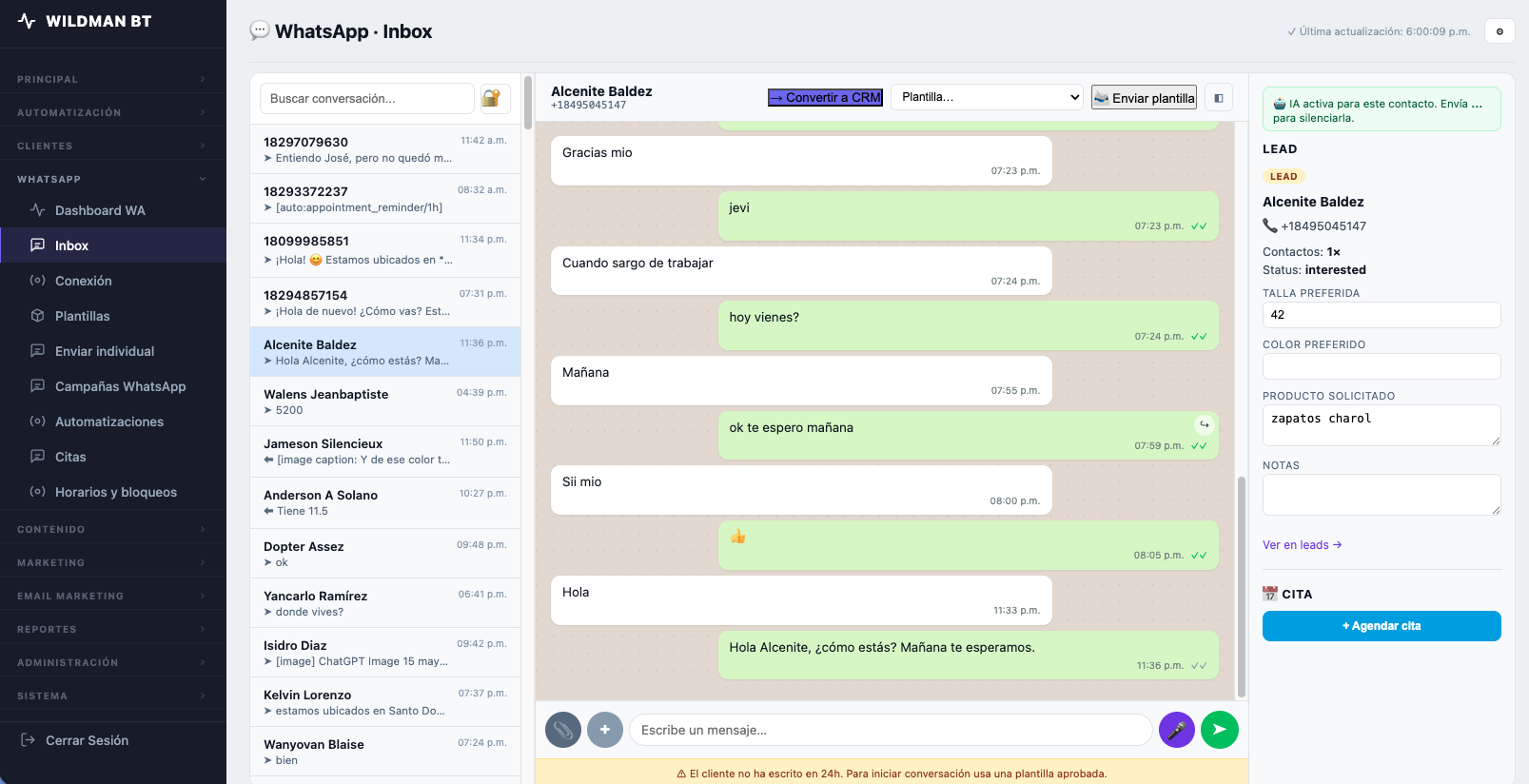Screen dimensions: 1529x784
Task: Edit the Talla preferida field
Action: coord(1382,315)
